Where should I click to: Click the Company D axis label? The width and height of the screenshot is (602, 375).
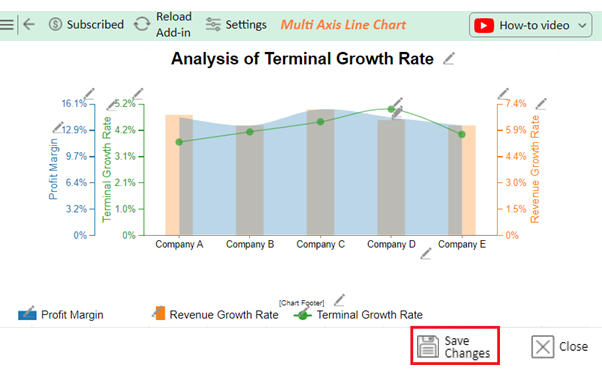391,244
